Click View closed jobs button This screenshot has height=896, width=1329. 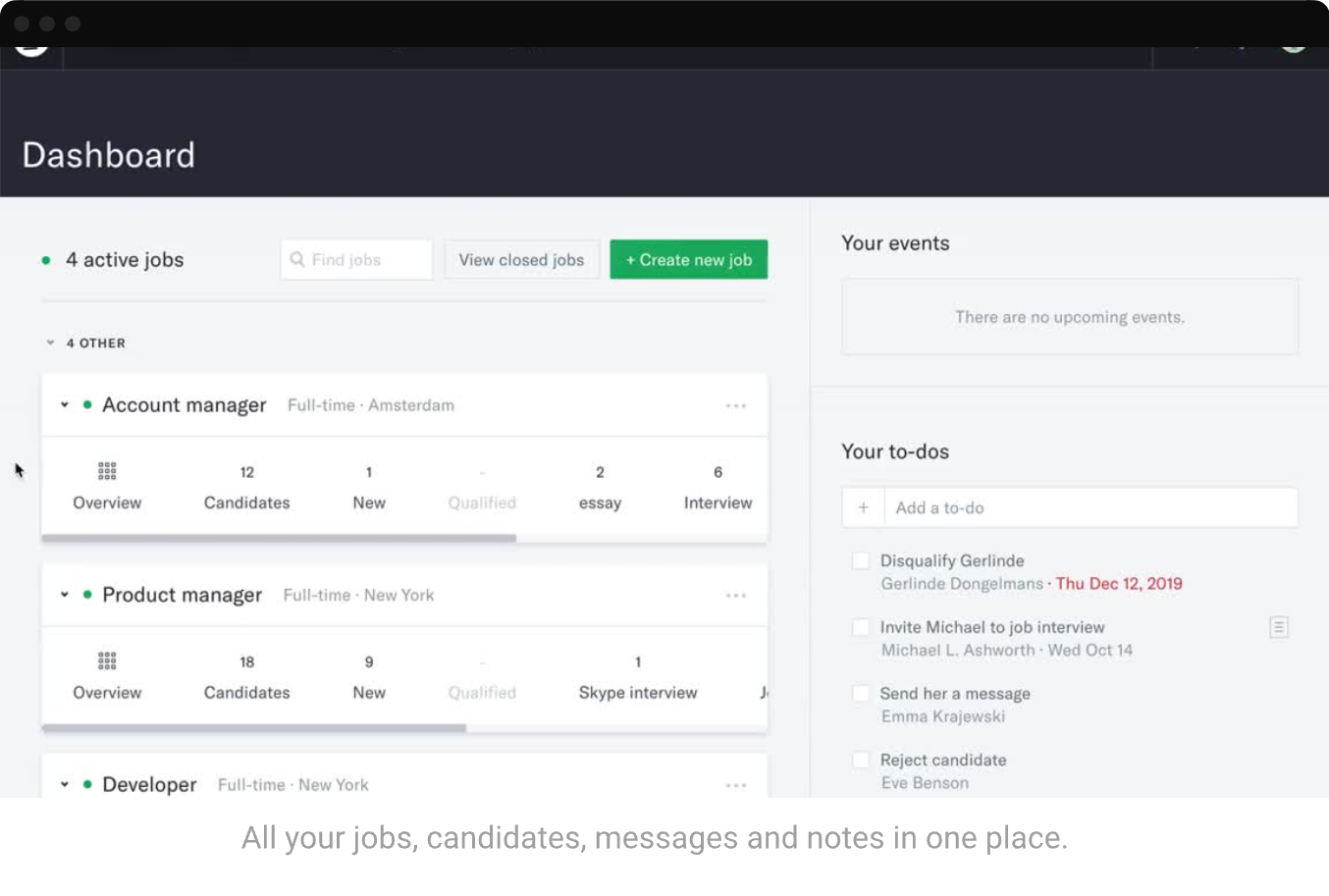click(x=521, y=260)
